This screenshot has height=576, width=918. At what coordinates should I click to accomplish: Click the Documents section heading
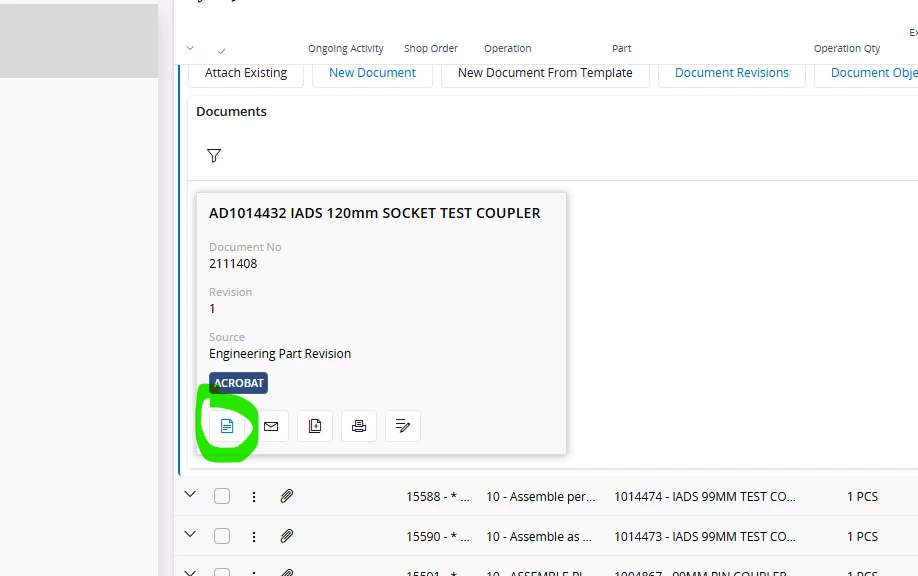tap(231, 112)
